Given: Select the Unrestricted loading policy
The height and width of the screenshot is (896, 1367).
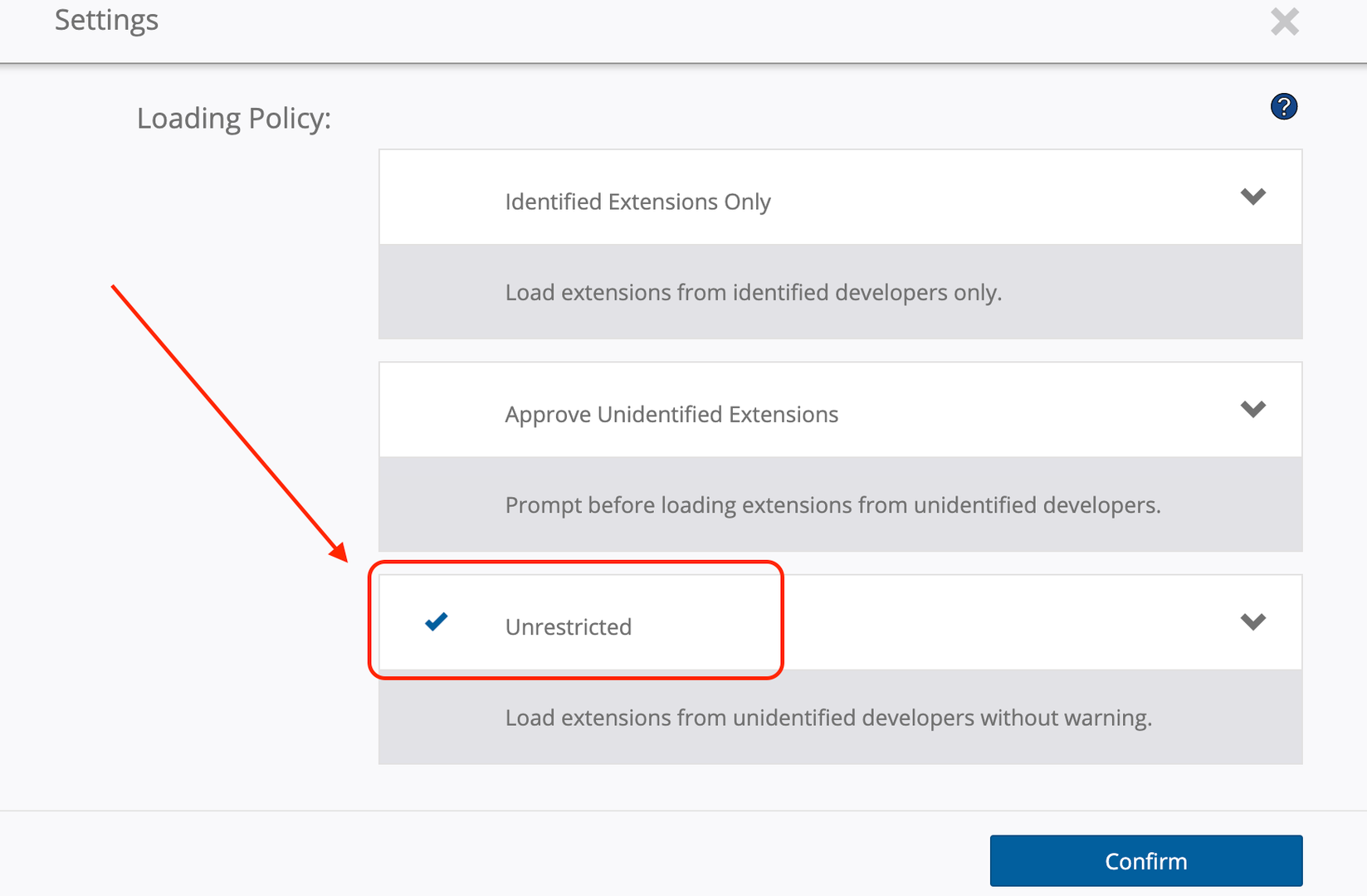Looking at the screenshot, I should [x=569, y=626].
